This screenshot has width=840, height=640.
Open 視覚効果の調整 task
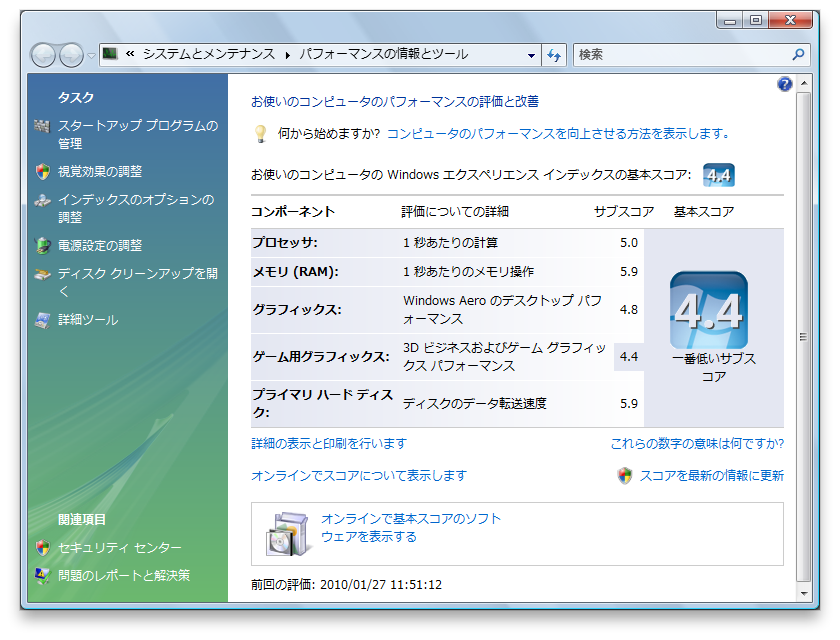point(100,171)
